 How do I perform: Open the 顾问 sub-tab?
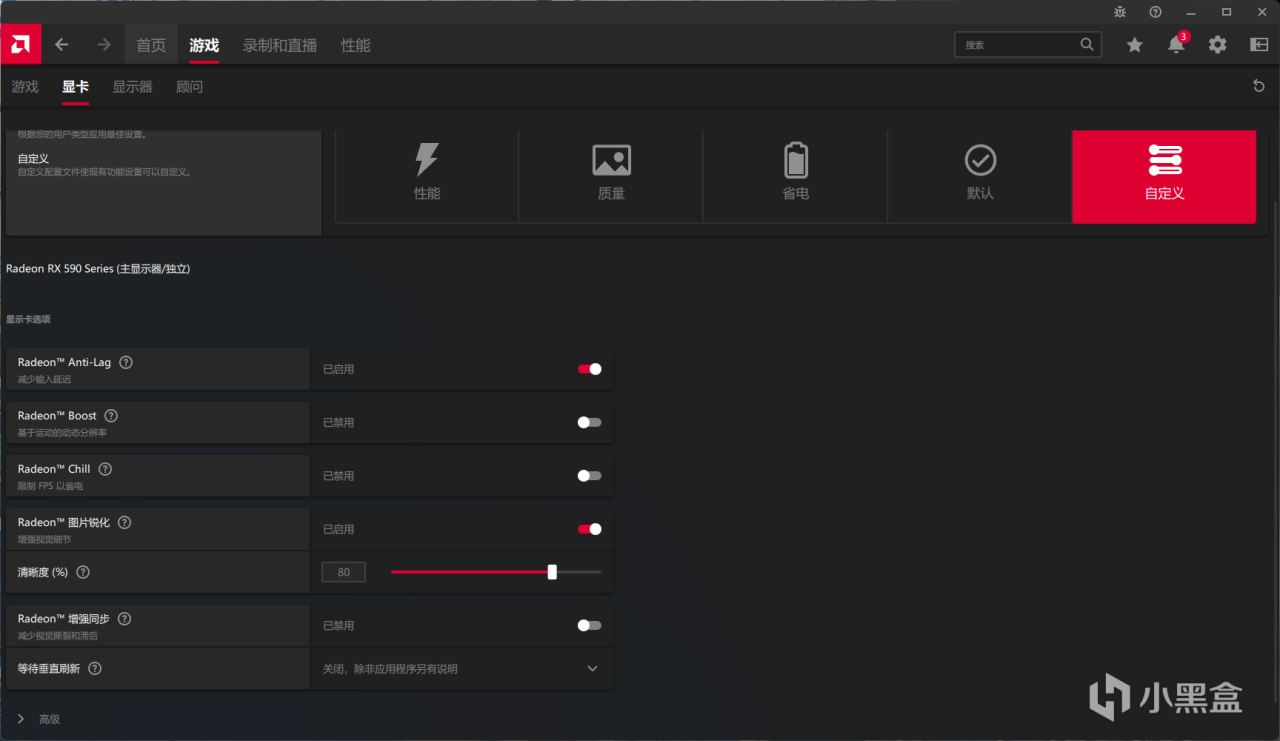click(189, 87)
